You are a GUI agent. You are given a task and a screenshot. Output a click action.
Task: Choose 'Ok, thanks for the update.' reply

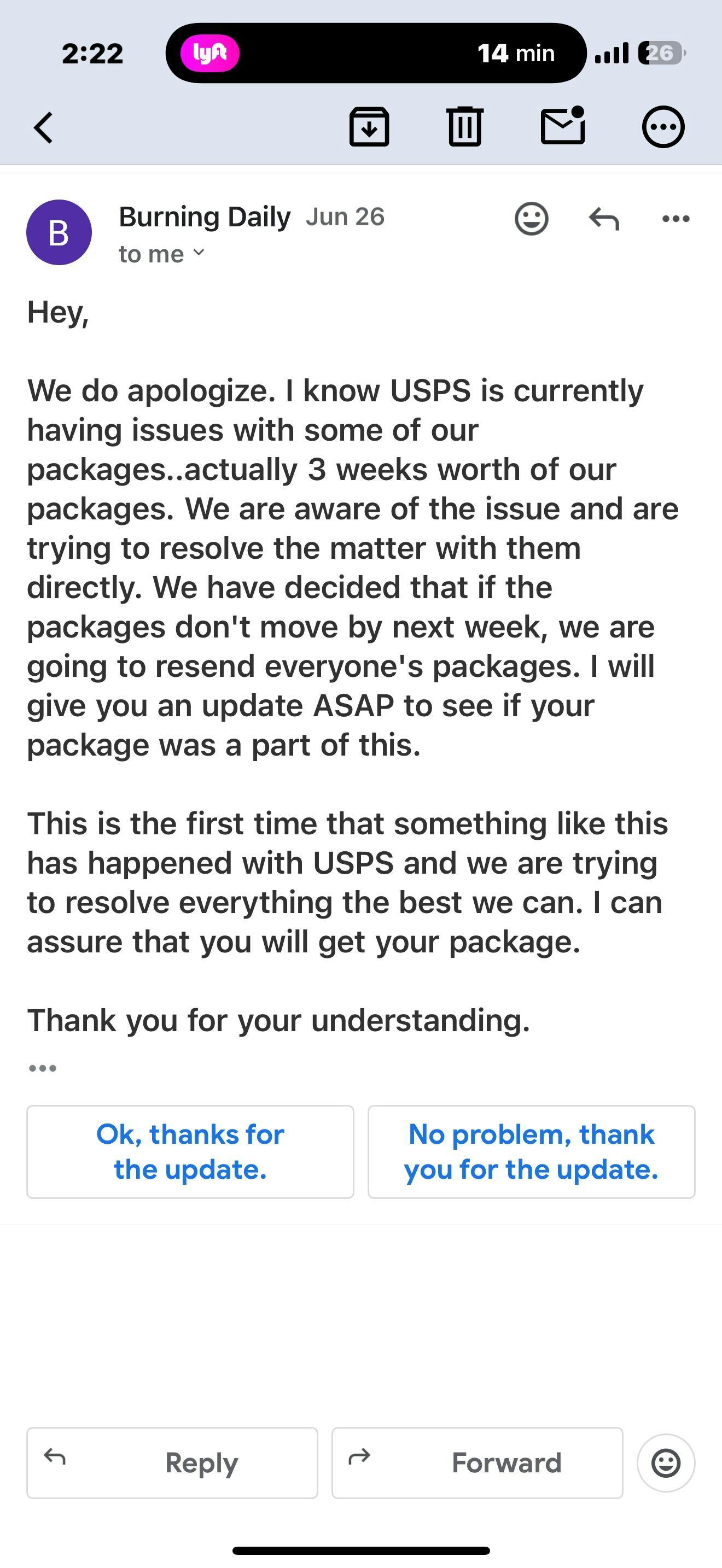190,1151
